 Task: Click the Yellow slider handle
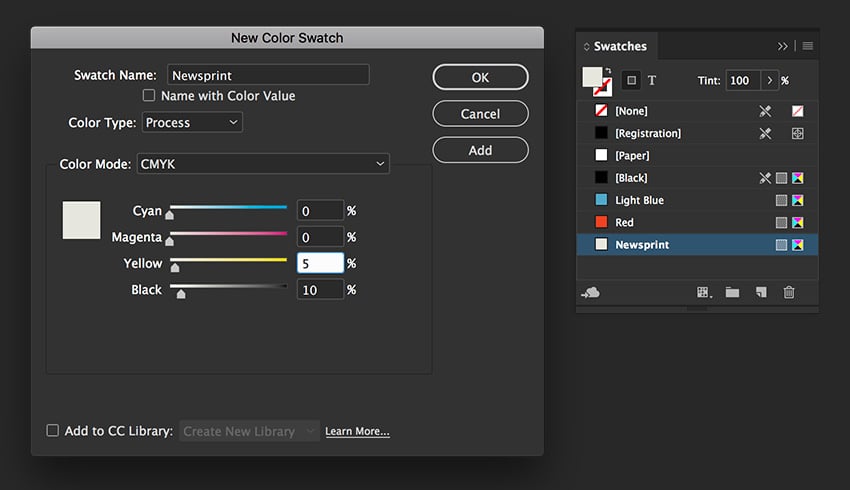click(175, 267)
